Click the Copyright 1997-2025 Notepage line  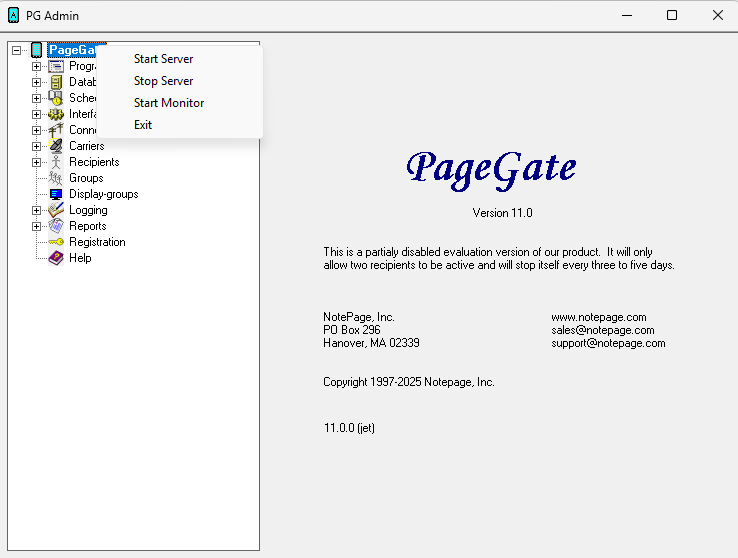(409, 382)
